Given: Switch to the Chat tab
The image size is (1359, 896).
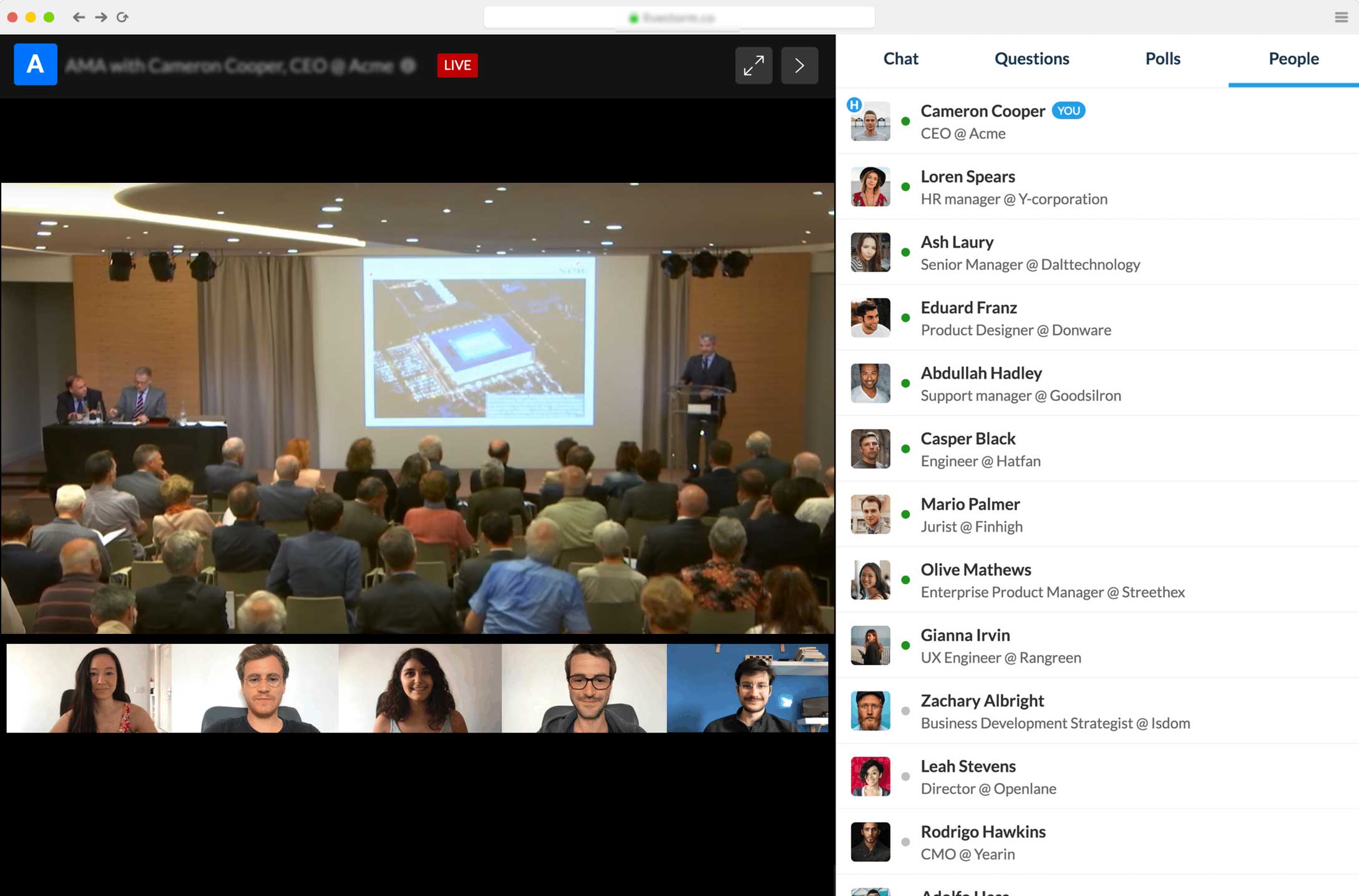Looking at the screenshot, I should pos(900,59).
